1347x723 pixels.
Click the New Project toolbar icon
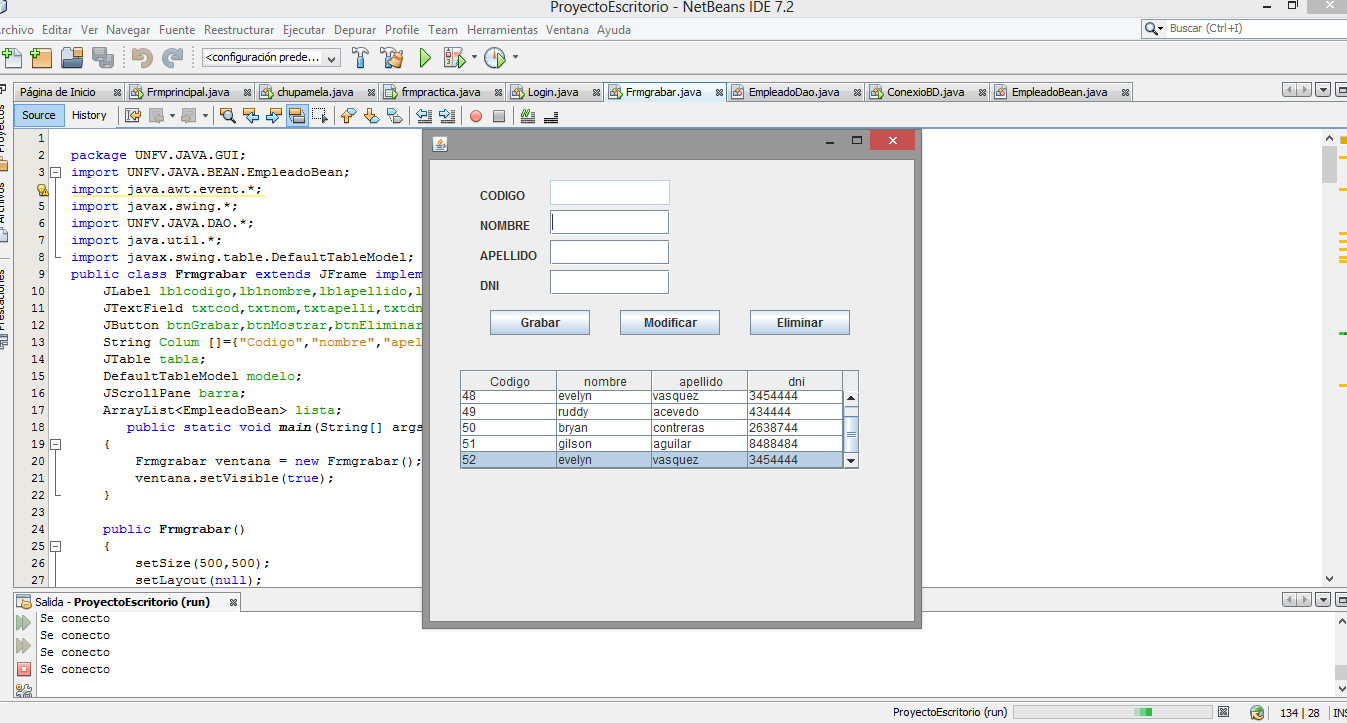click(x=41, y=57)
